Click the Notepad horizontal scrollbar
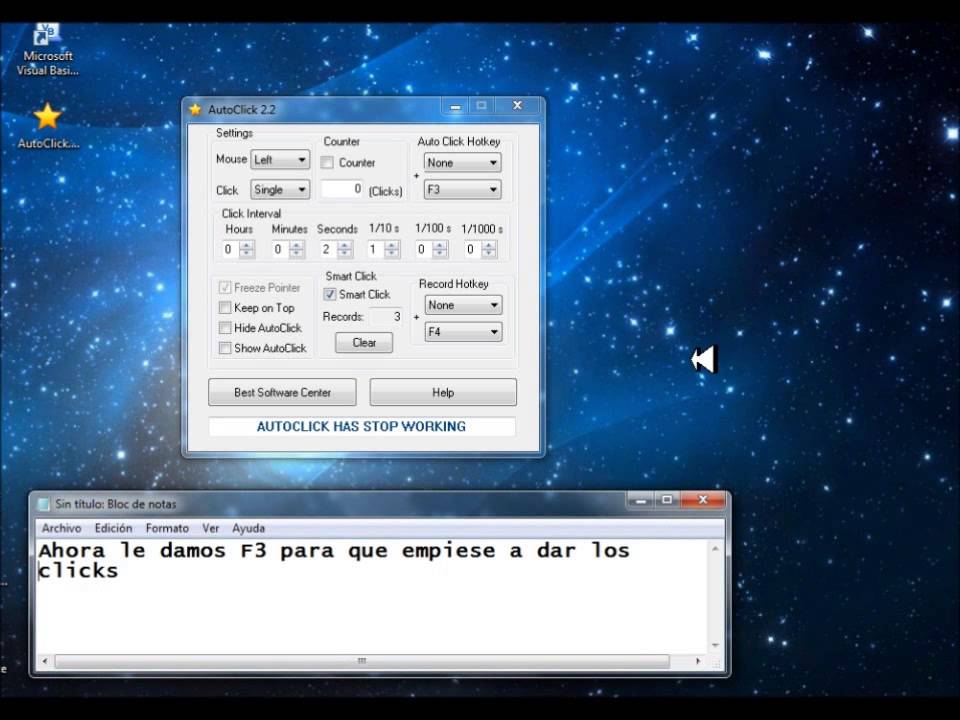The height and width of the screenshot is (720, 960). [x=362, y=661]
